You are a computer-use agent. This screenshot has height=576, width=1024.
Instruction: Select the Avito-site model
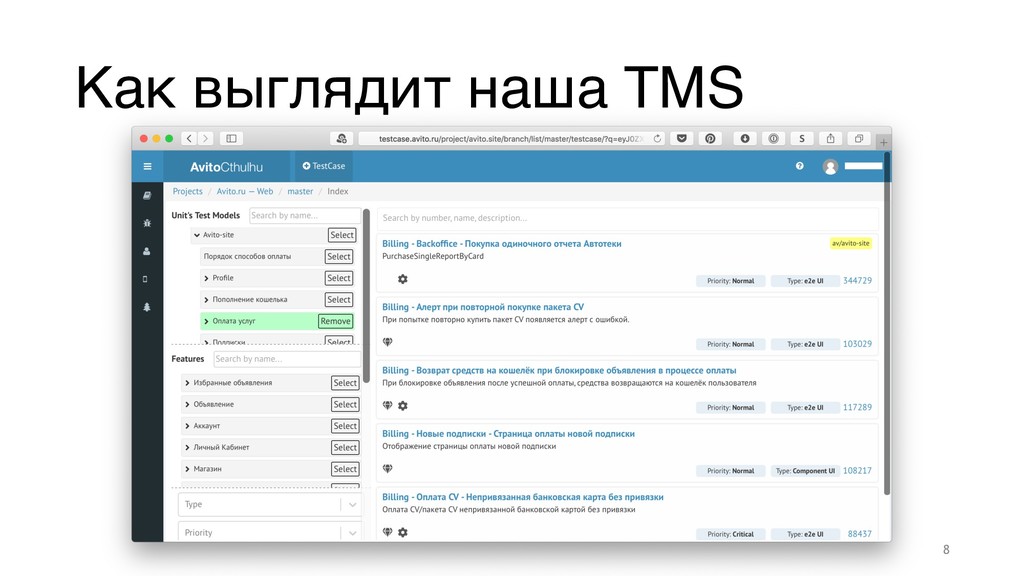point(342,235)
